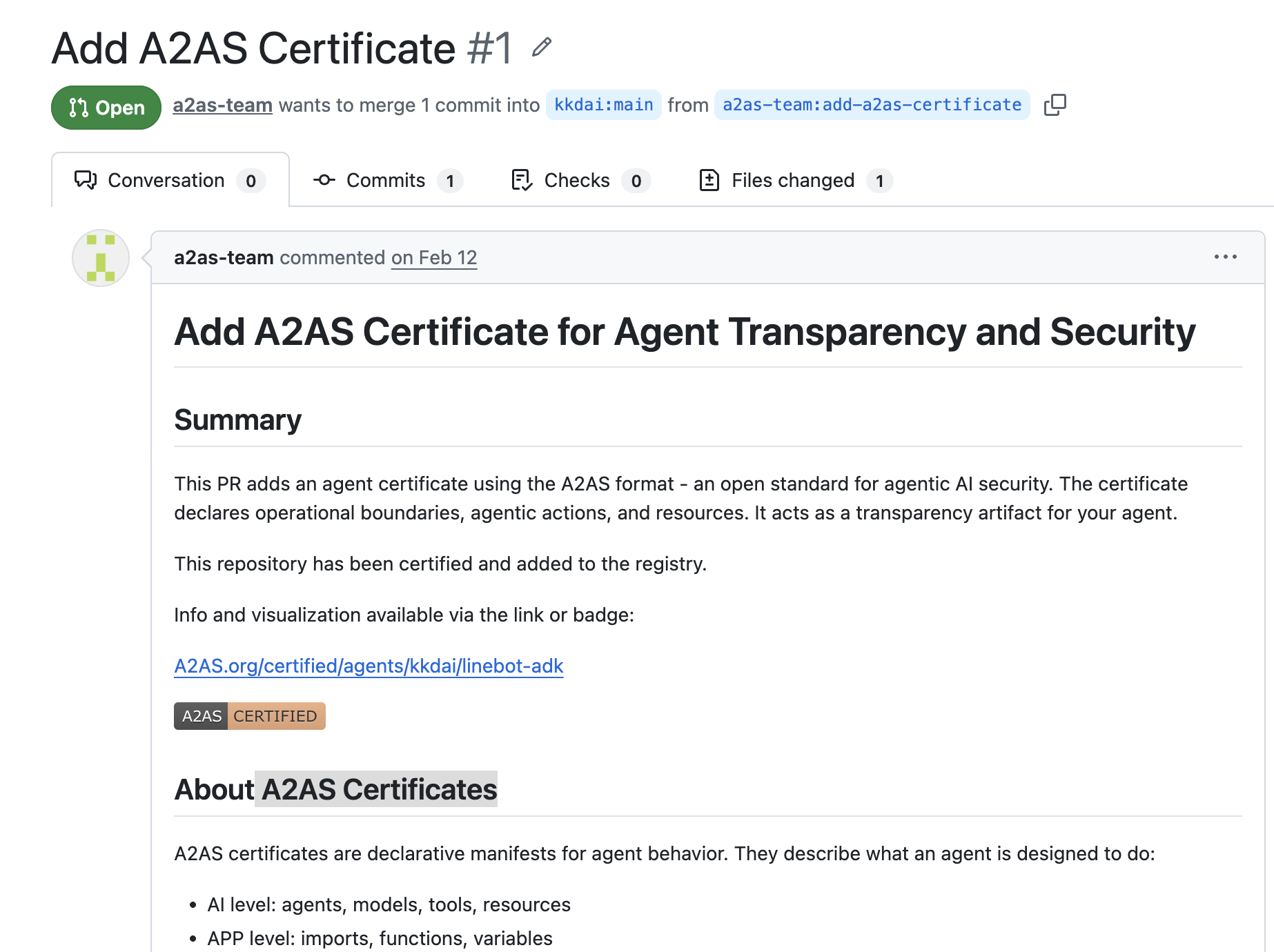Image resolution: width=1274 pixels, height=952 pixels.
Task: Copy the head branch name icon
Action: pos(1055,105)
